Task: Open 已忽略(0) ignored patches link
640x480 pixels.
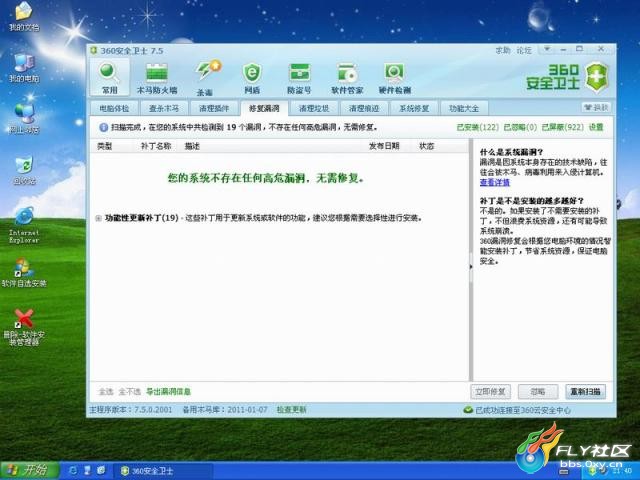Action: [x=520, y=127]
